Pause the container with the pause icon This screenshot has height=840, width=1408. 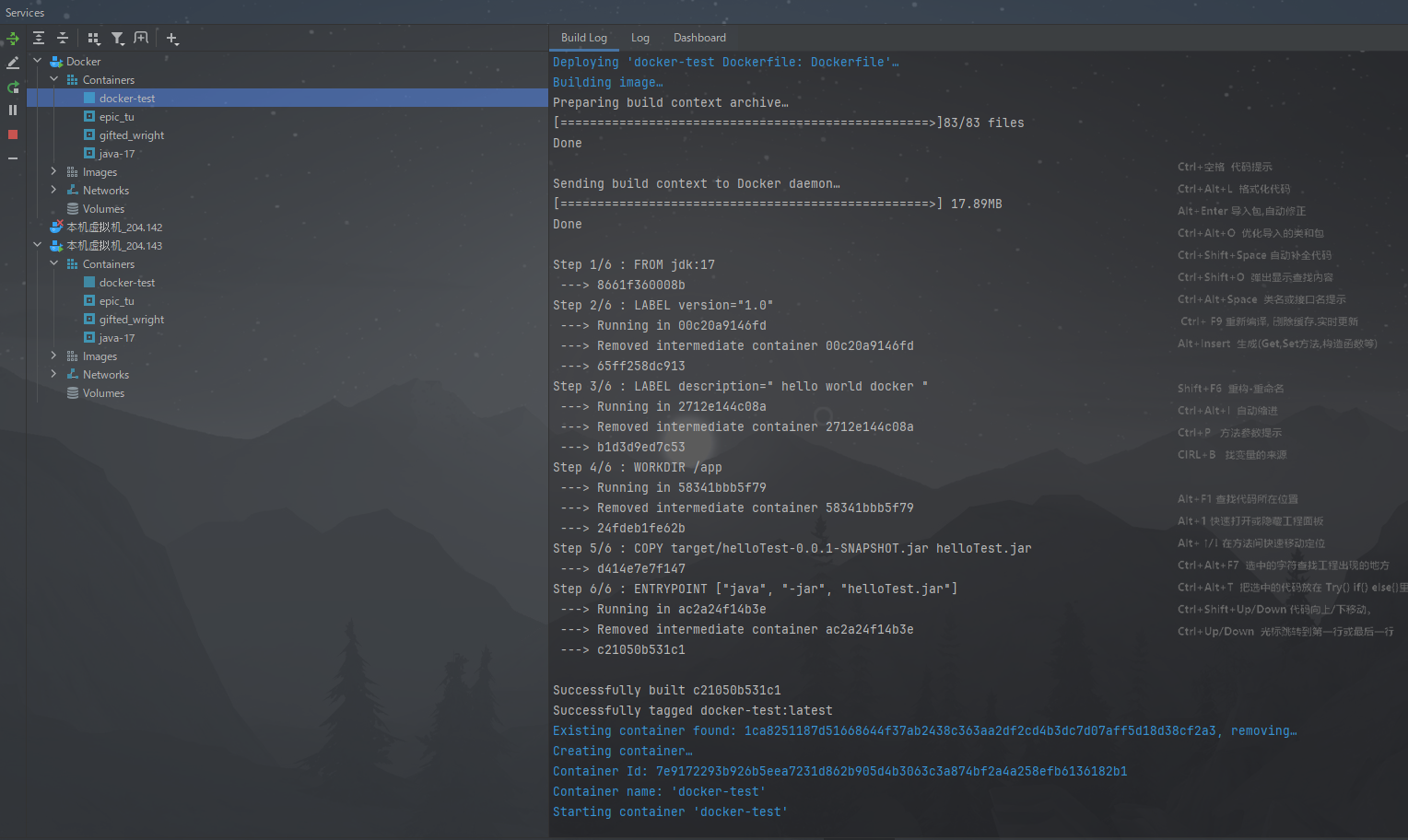[x=13, y=110]
